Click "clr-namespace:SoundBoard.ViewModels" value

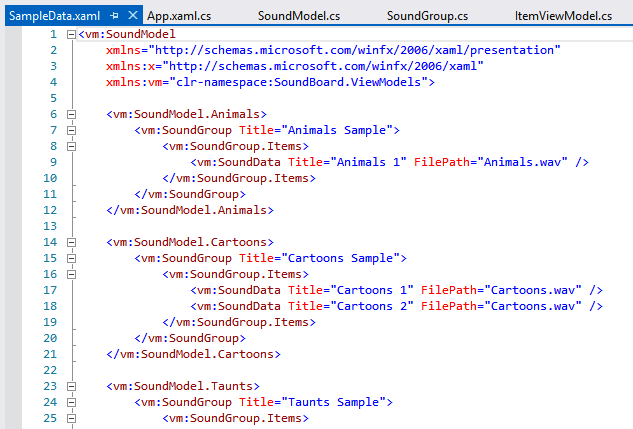click(298, 82)
